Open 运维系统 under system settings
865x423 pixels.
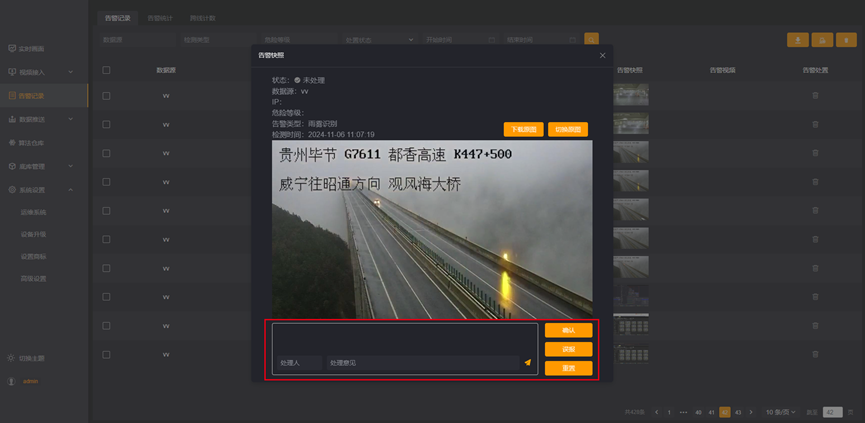(34, 212)
